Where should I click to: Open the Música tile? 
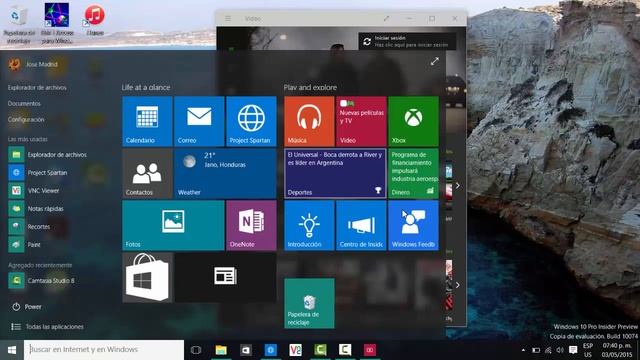click(309, 121)
